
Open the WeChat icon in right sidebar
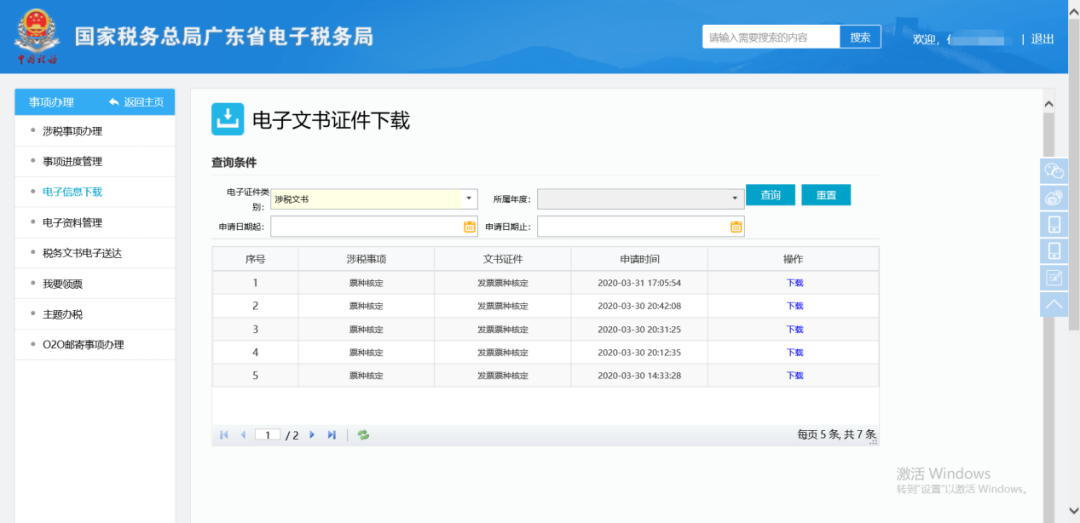(x=1054, y=171)
